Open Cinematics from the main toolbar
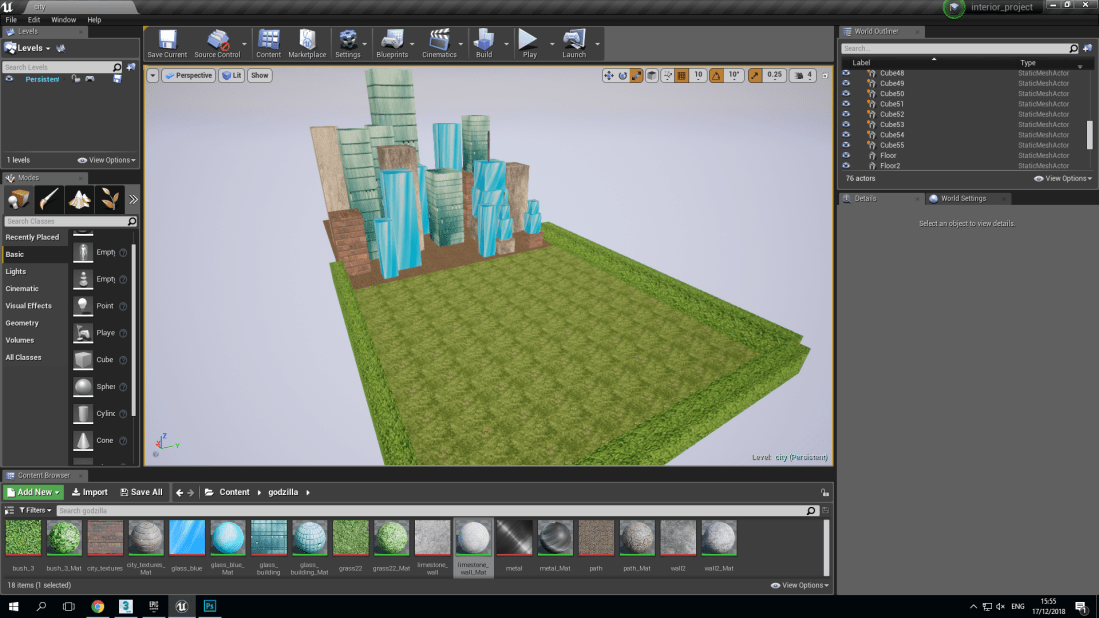 click(x=440, y=42)
